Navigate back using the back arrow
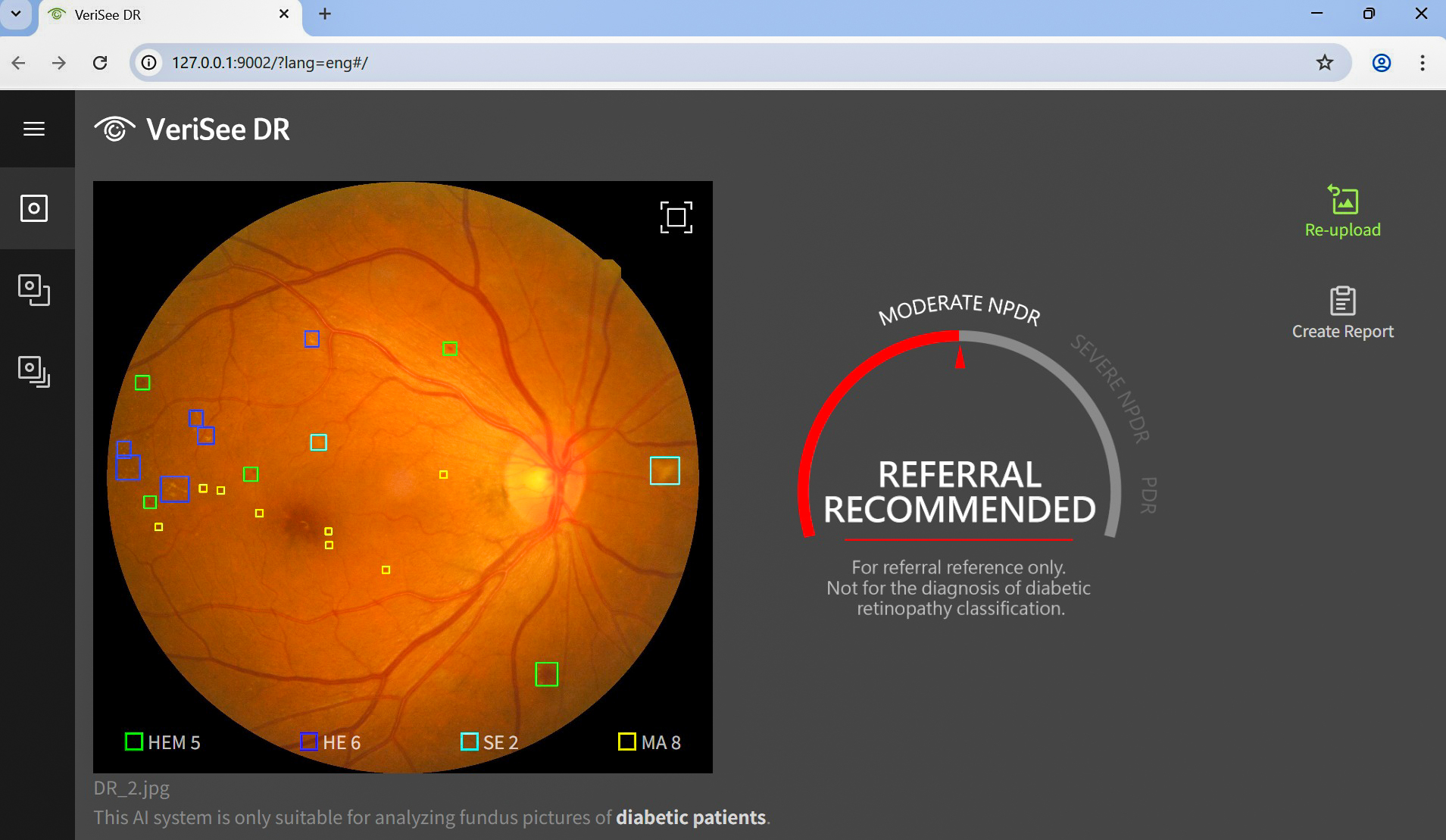 tap(18, 63)
